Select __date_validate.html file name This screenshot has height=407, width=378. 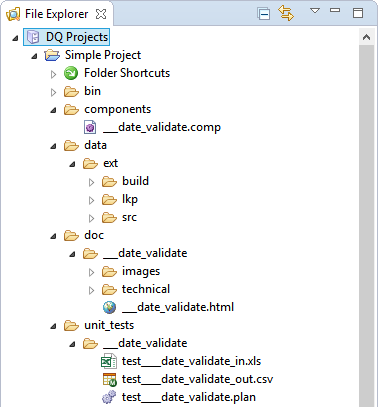tap(178, 307)
